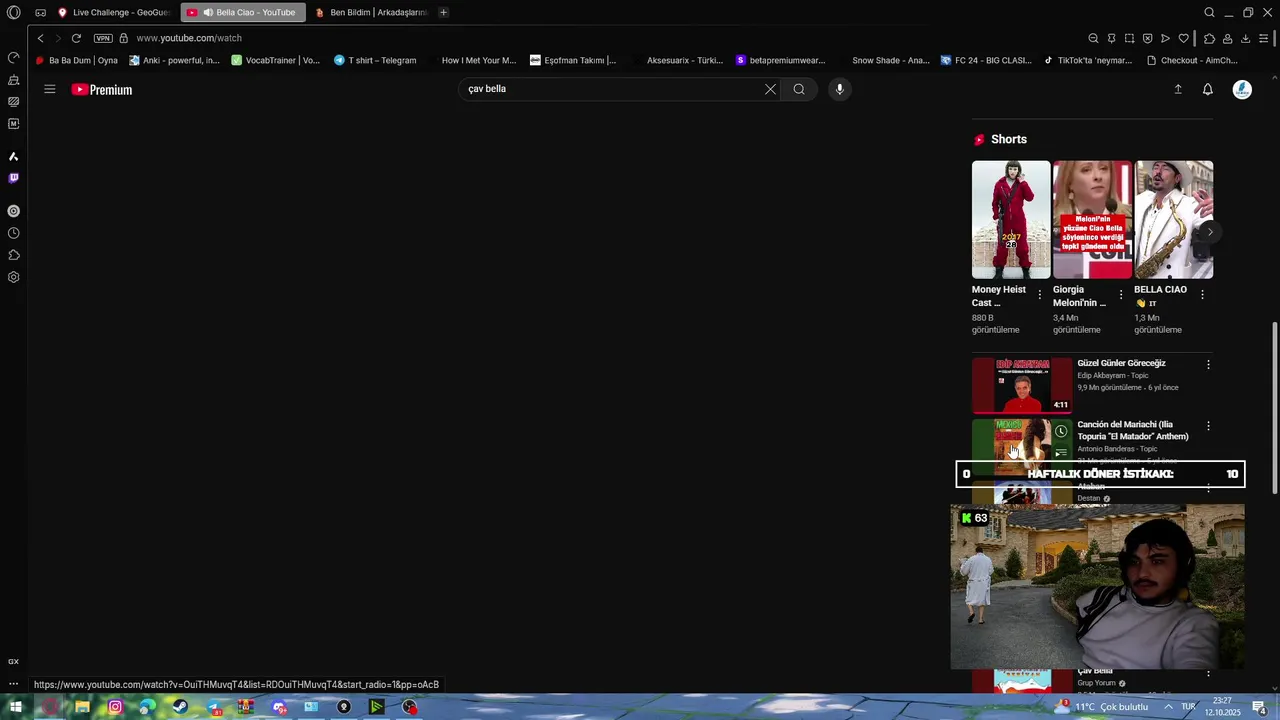This screenshot has width=1280, height=720.
Task: Open Instagram from the taskbar
Action: coord(115,707)
